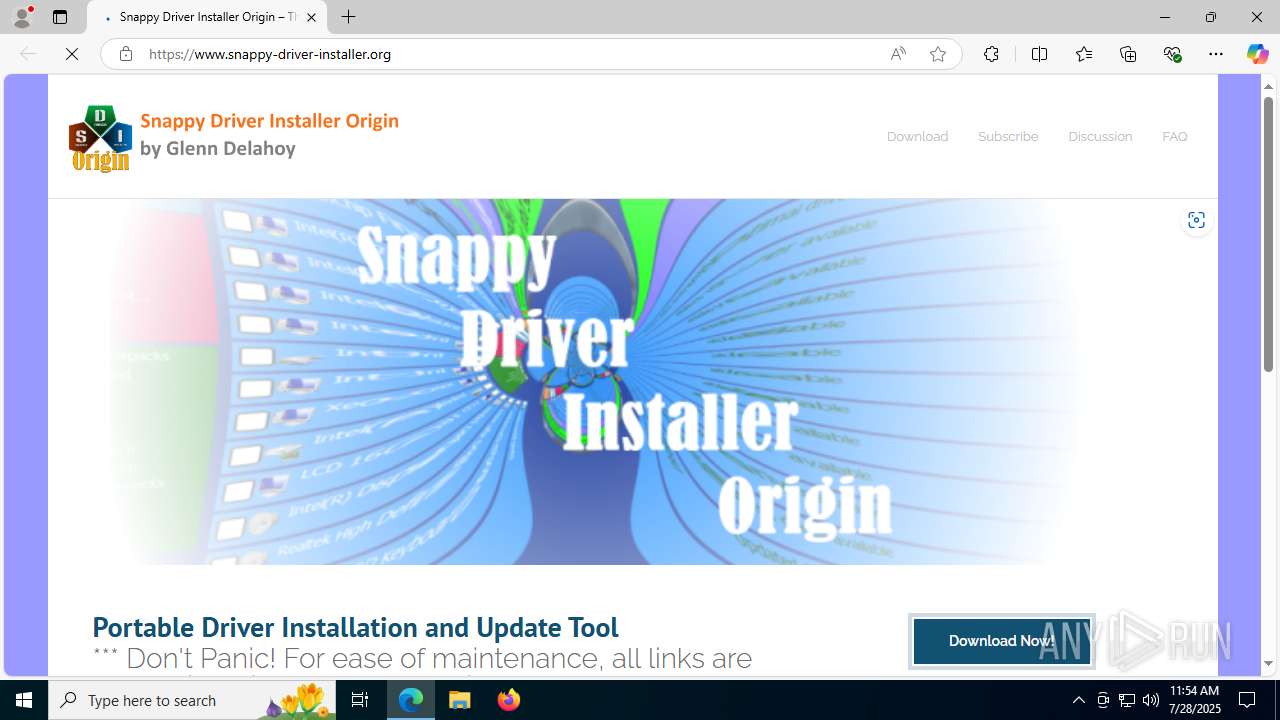This screenshot has height=720, width=1280.
Task: Open the tab actions menu icon
Action: tap(60, 17)
